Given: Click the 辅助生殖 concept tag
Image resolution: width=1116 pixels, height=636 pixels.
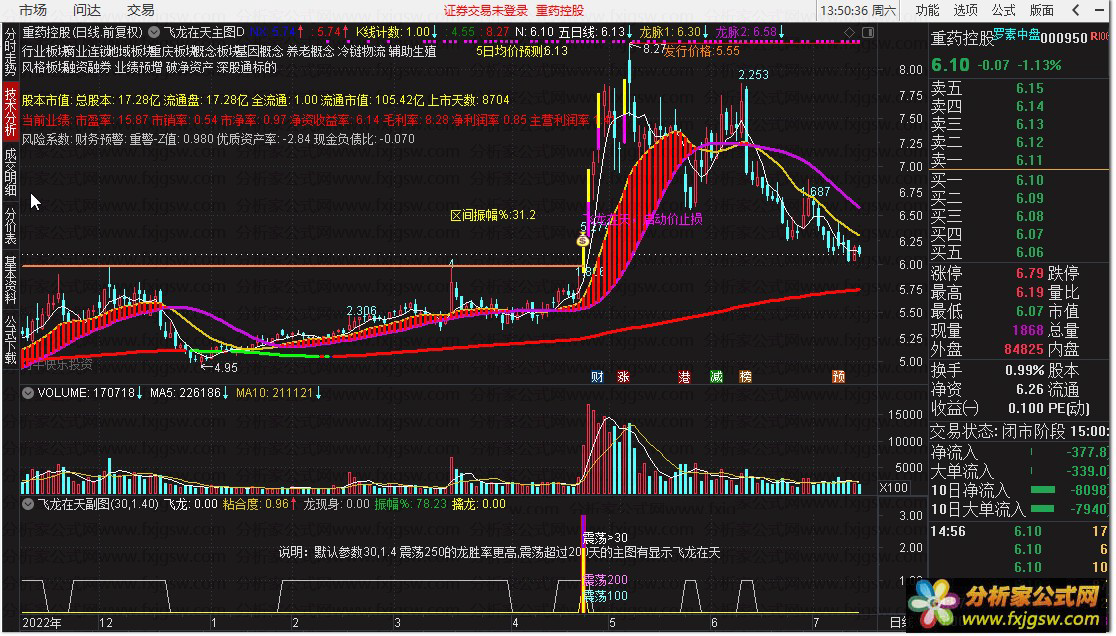Looking at the screenshot, I should (412, 51).
